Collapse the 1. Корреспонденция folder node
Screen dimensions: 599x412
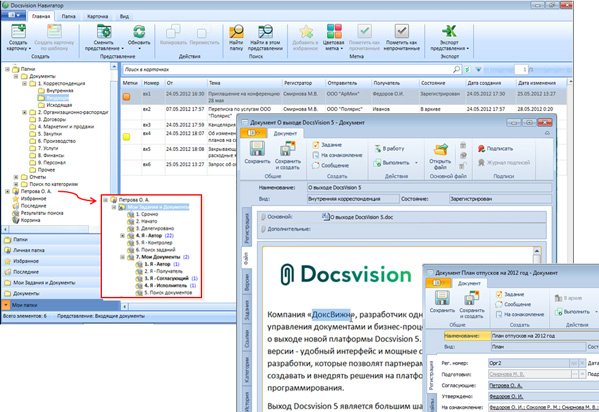(x=24, y=83)
